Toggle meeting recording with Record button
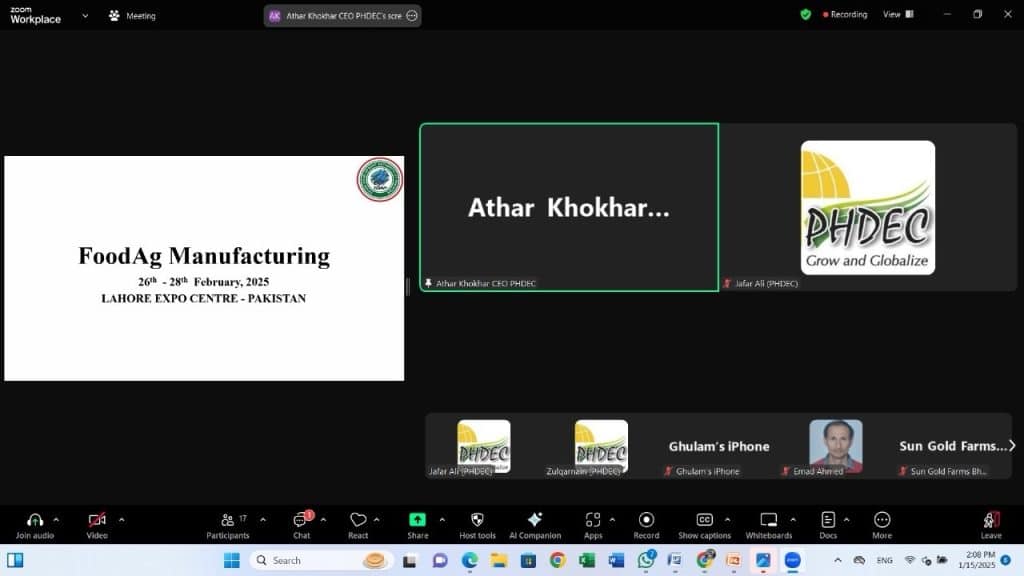Viewport: 1024px width, 576px height. 646,521
